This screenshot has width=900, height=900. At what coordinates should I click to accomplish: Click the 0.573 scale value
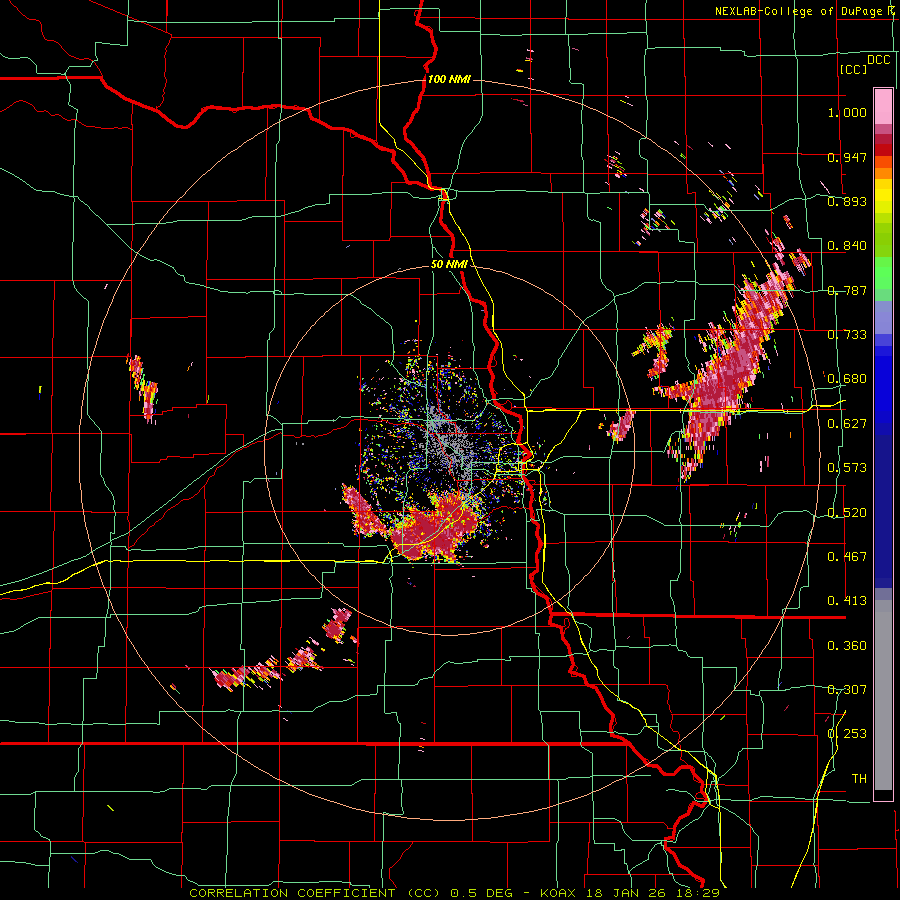coord(847,468)
